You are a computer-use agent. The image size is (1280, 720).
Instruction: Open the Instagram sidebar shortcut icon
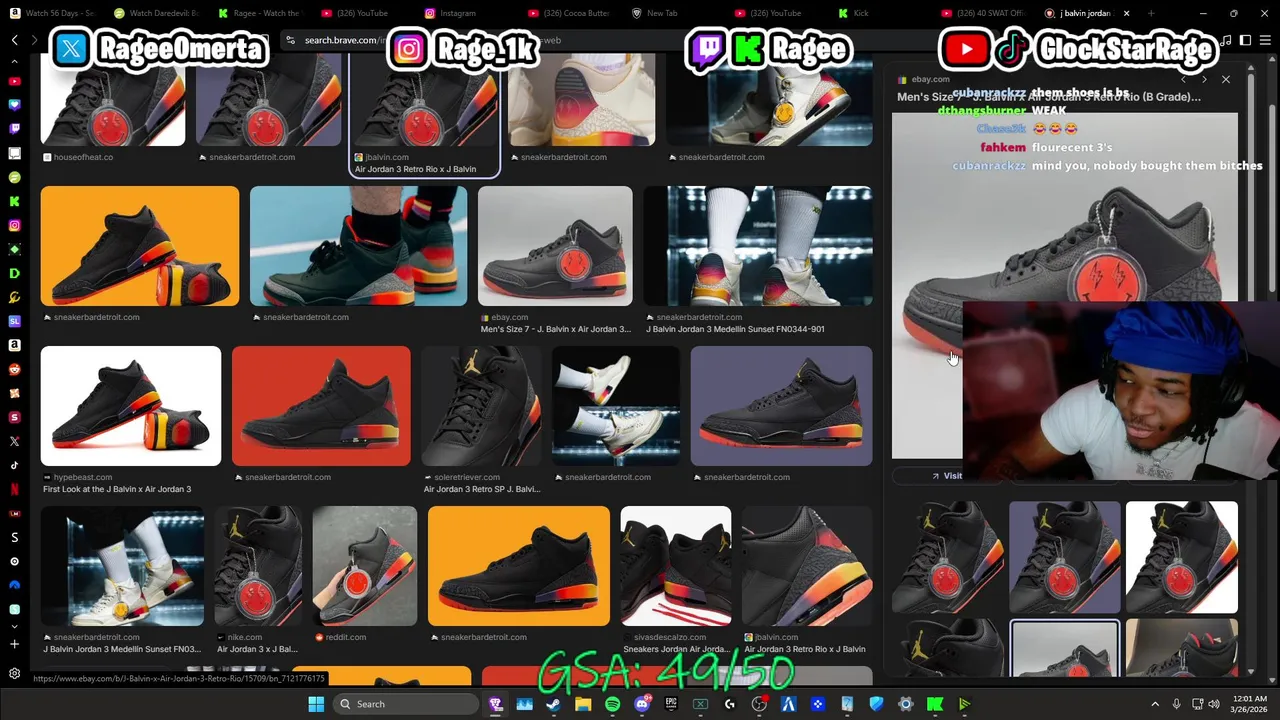point(14,225)
